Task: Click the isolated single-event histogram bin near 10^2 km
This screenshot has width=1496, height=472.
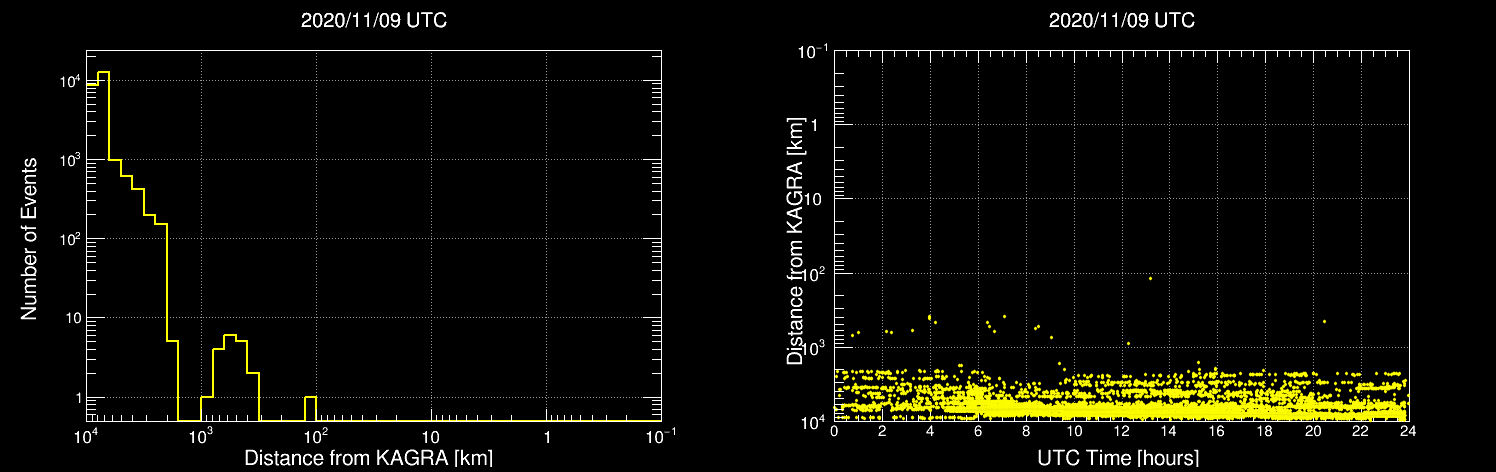Action: [x=310, y=409]
